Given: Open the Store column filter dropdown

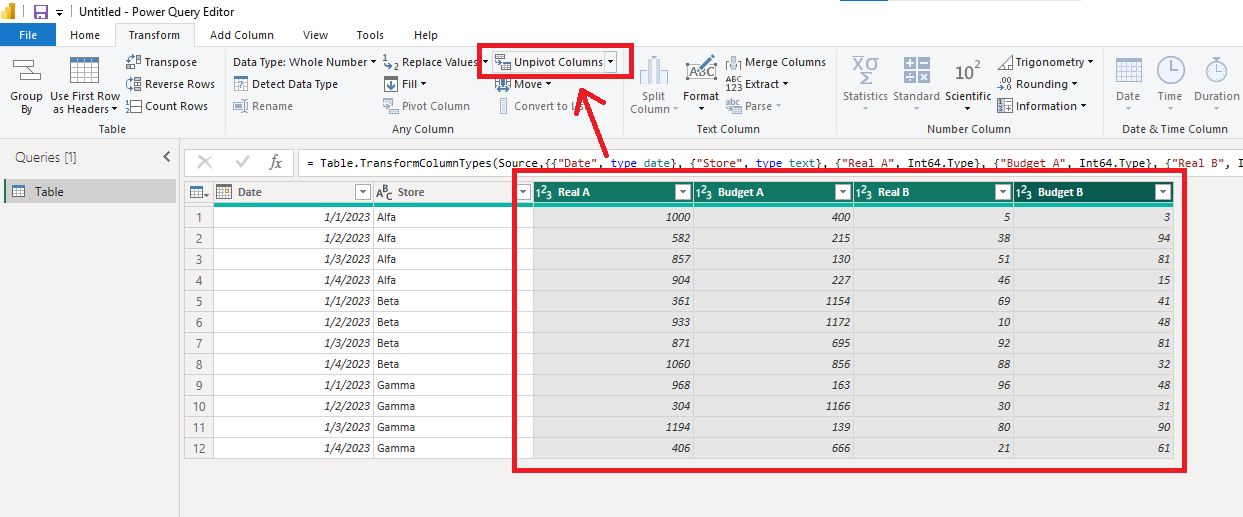Looking at the screenshot, I should point(523,192).
